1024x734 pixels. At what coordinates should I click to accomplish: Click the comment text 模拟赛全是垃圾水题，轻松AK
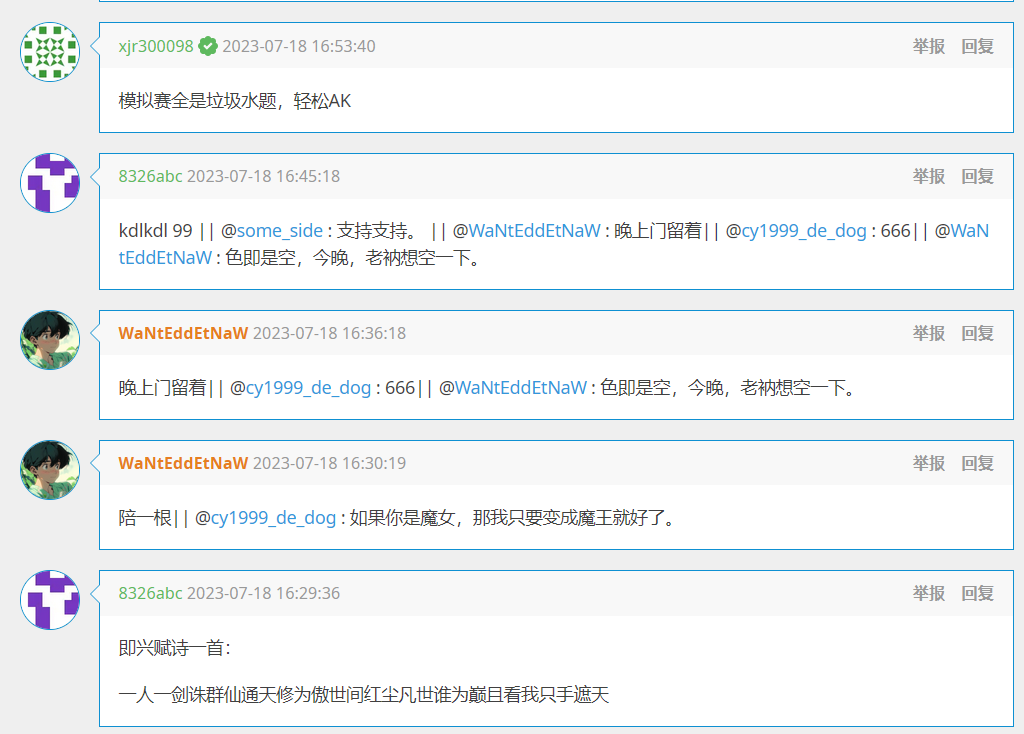[234, 101]
